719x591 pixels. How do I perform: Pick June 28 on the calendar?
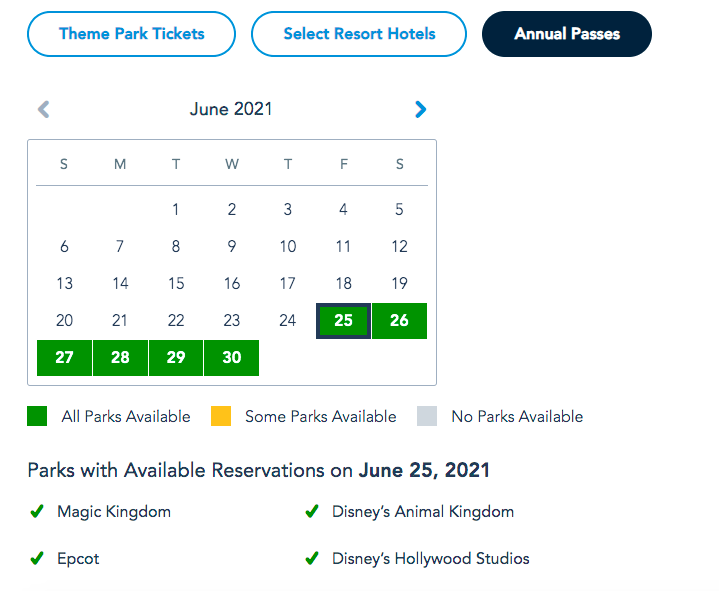pyautogui.click(x=120, y=358)
